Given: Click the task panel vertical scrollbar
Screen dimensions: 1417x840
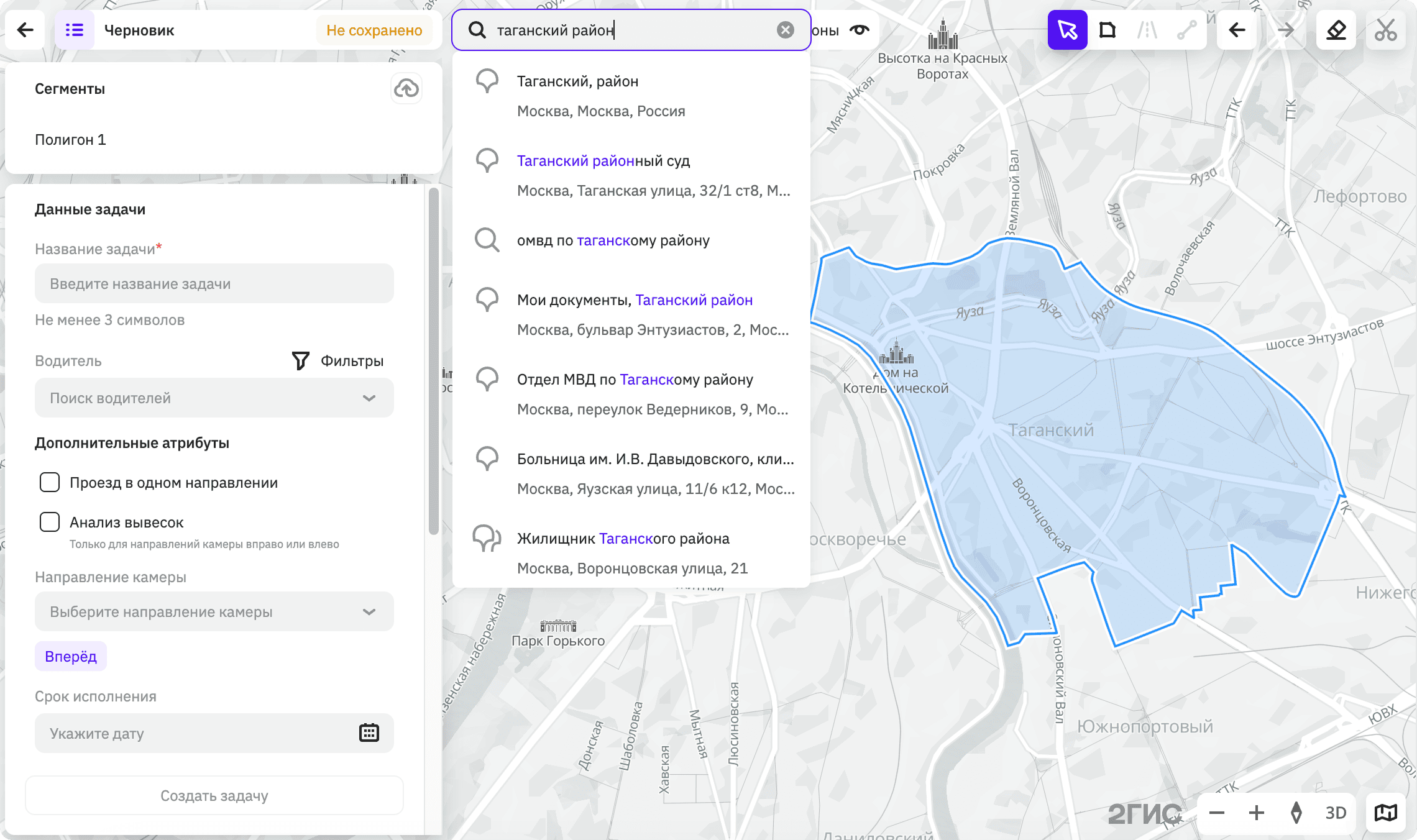Looking at the screenshot, I should [x=434, y=360].
